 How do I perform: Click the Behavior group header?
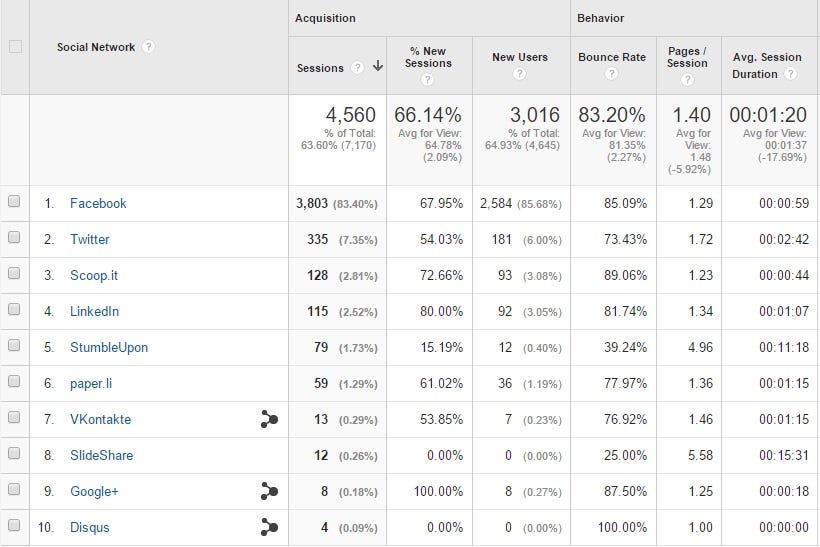tap(600, 18)
